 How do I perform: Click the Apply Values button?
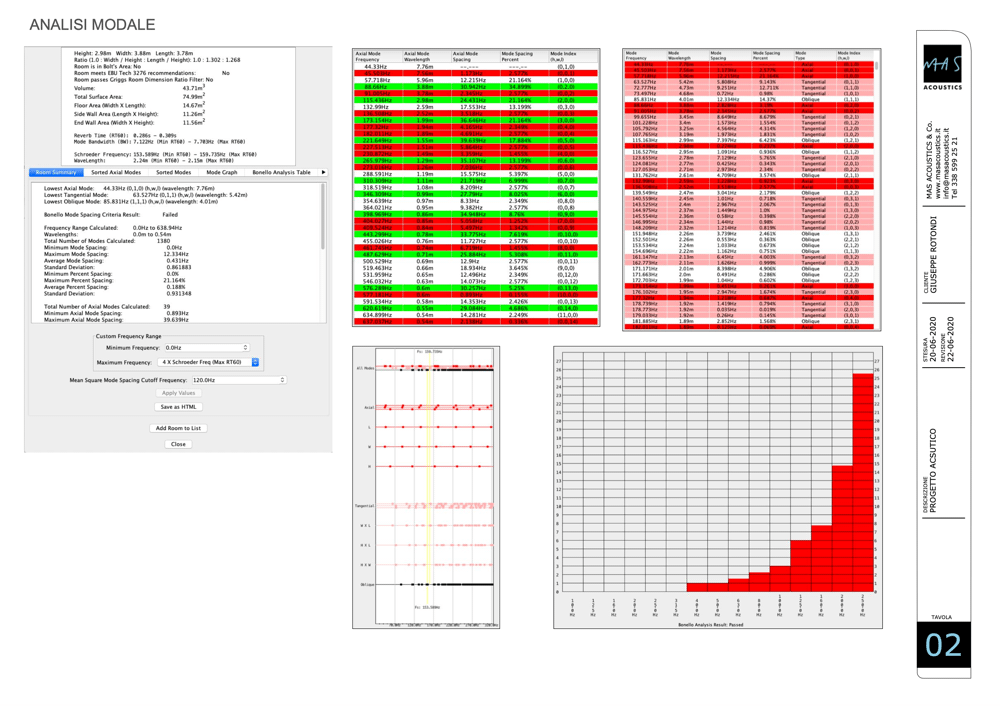[179, 393]
